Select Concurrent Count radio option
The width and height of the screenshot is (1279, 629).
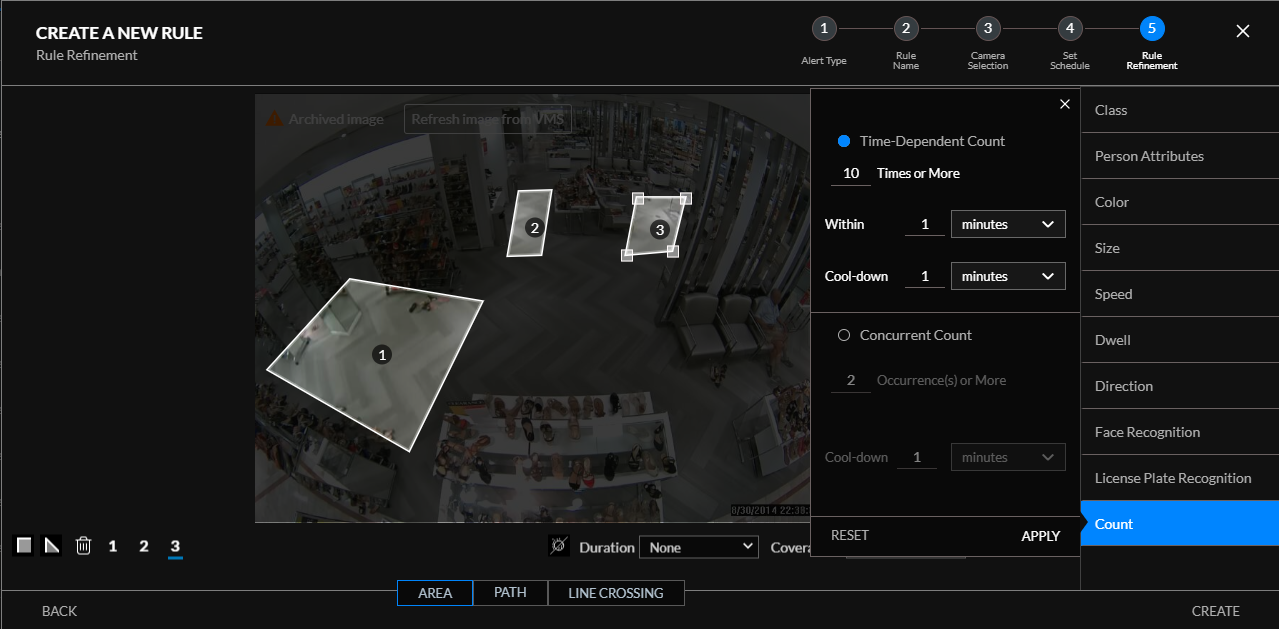coord(843,335)
